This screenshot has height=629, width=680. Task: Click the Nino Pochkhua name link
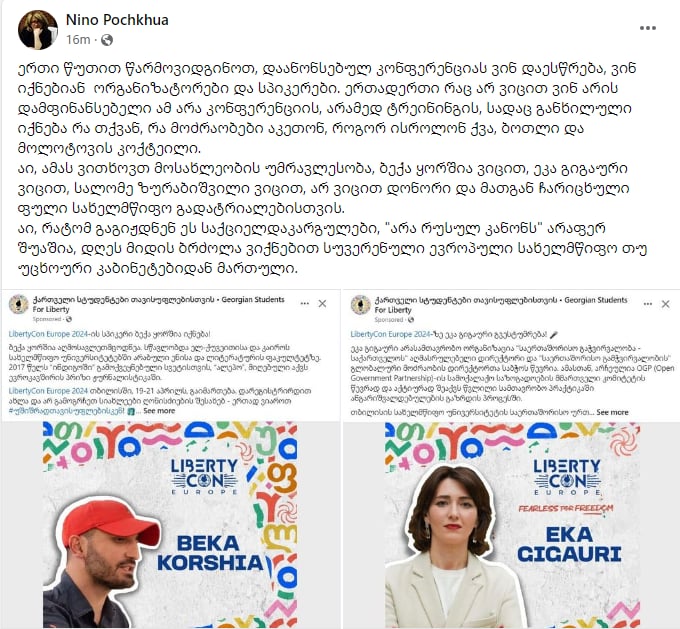(x=117, y=20)
